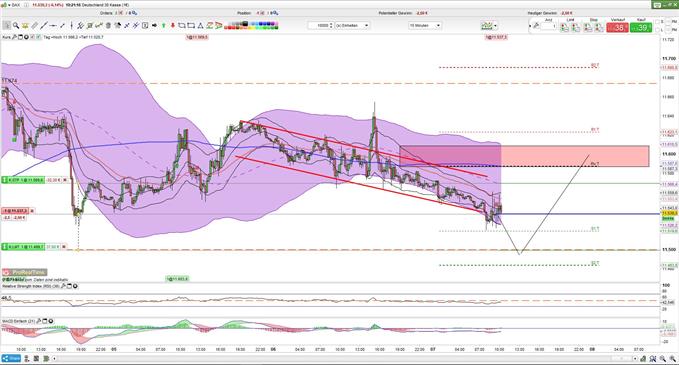Click the green K.STP order label
Image resolution: width=679 pixels, height=365 pixels.
click(x=23, y=180)
